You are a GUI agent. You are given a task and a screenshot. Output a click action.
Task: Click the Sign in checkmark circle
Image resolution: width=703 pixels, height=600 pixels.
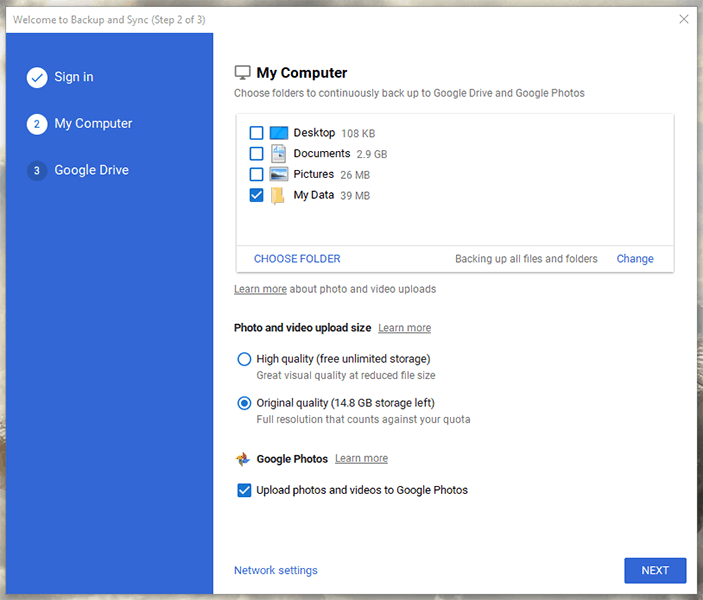coord(37,78)
